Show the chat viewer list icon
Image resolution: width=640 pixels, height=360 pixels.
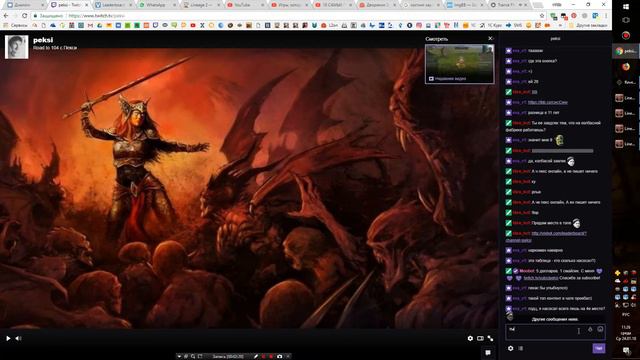pyautogui.click(x=521, y=348)
